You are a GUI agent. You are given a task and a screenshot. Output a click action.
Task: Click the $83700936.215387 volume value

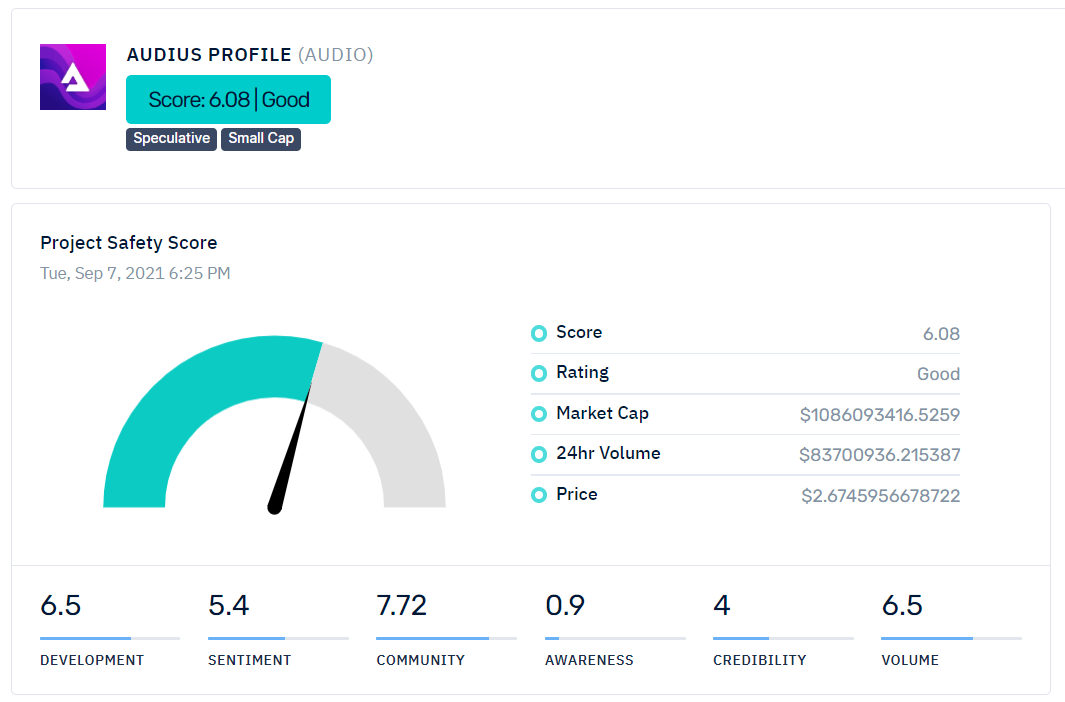coord(880,455)
